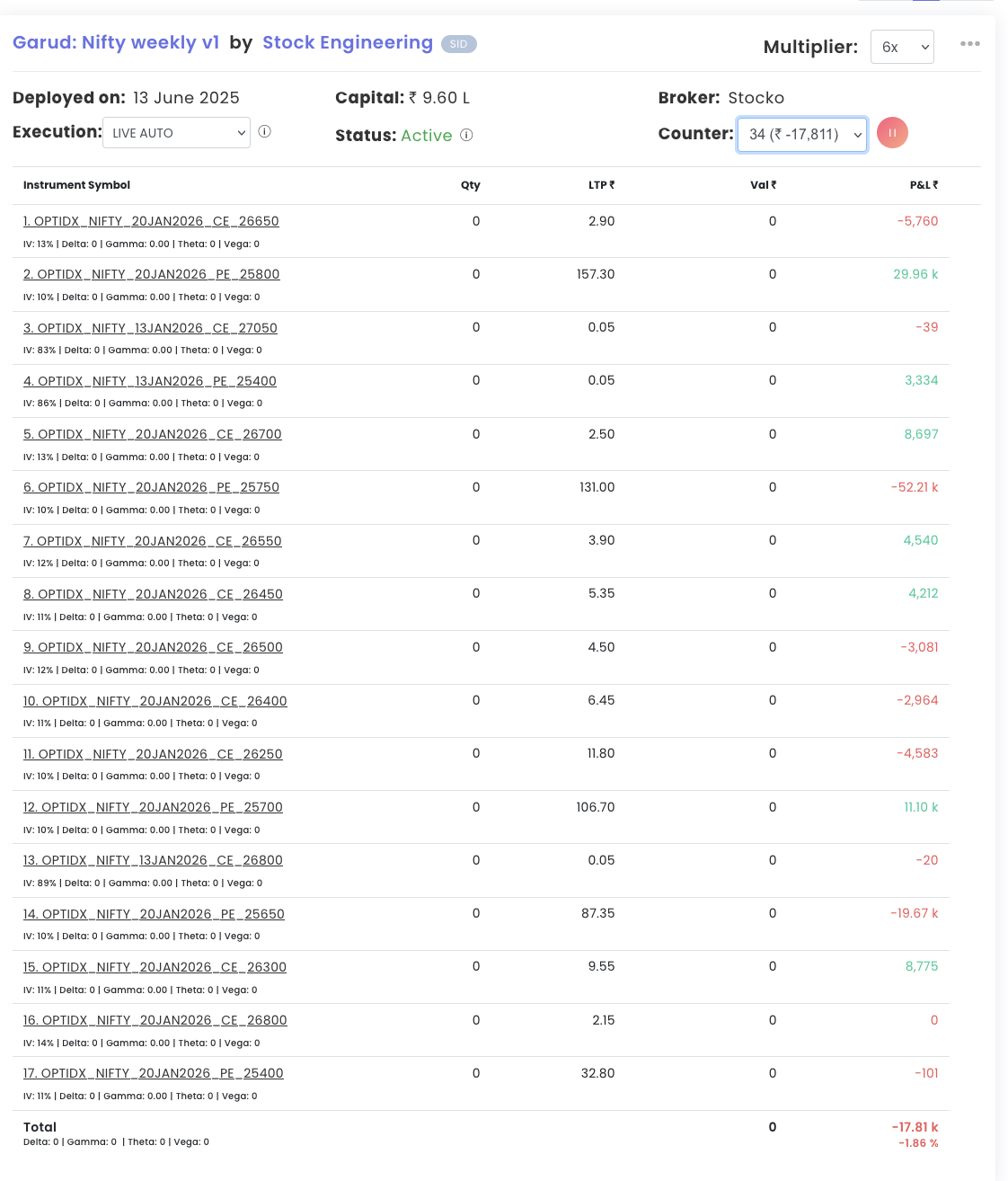Open the Stock Engineering author link
Viewport: 1008px width, 1181px height.
pos(347,42)
